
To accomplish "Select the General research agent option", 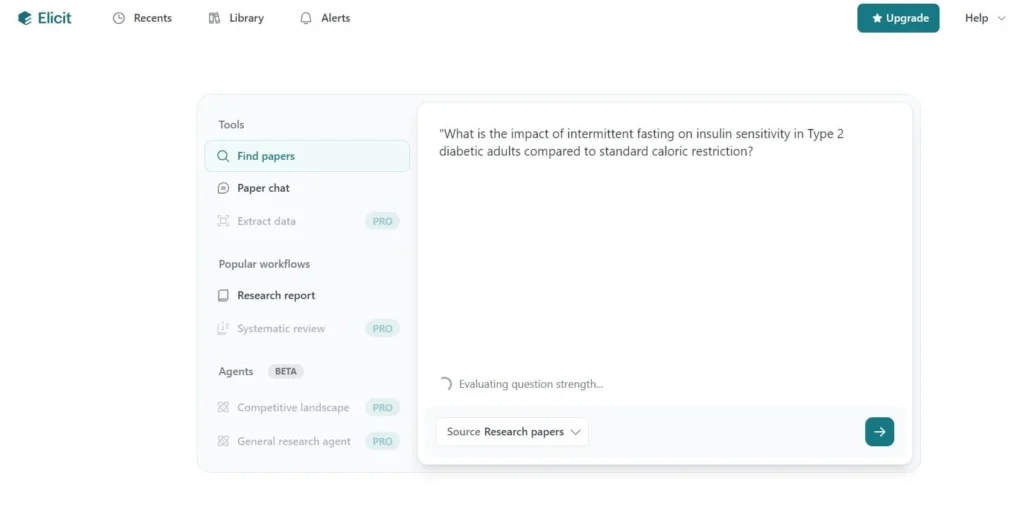I will pyautogui.click(x=293, y=441).
